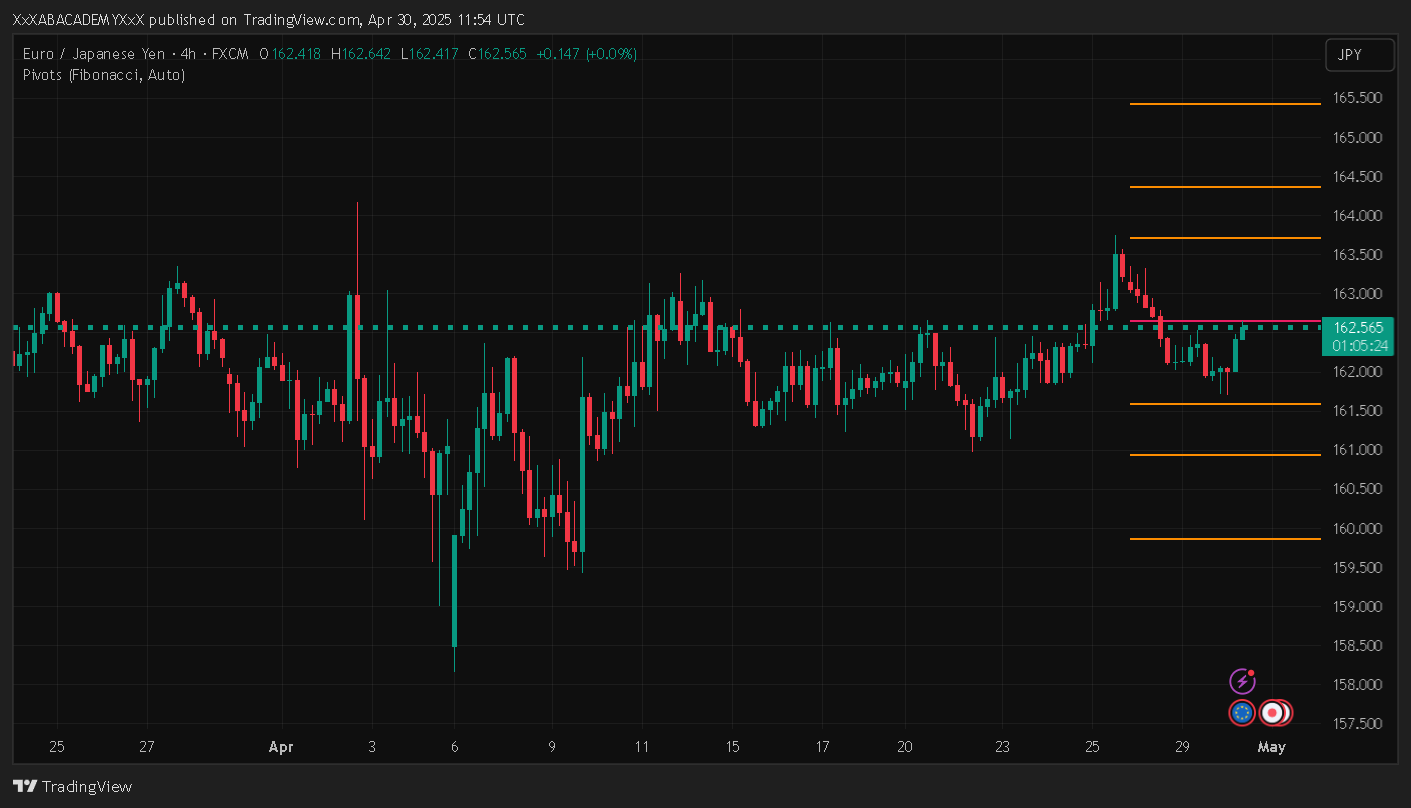
Task: Click the 162.565 current price label
Action: click(x=1357, y=328)
